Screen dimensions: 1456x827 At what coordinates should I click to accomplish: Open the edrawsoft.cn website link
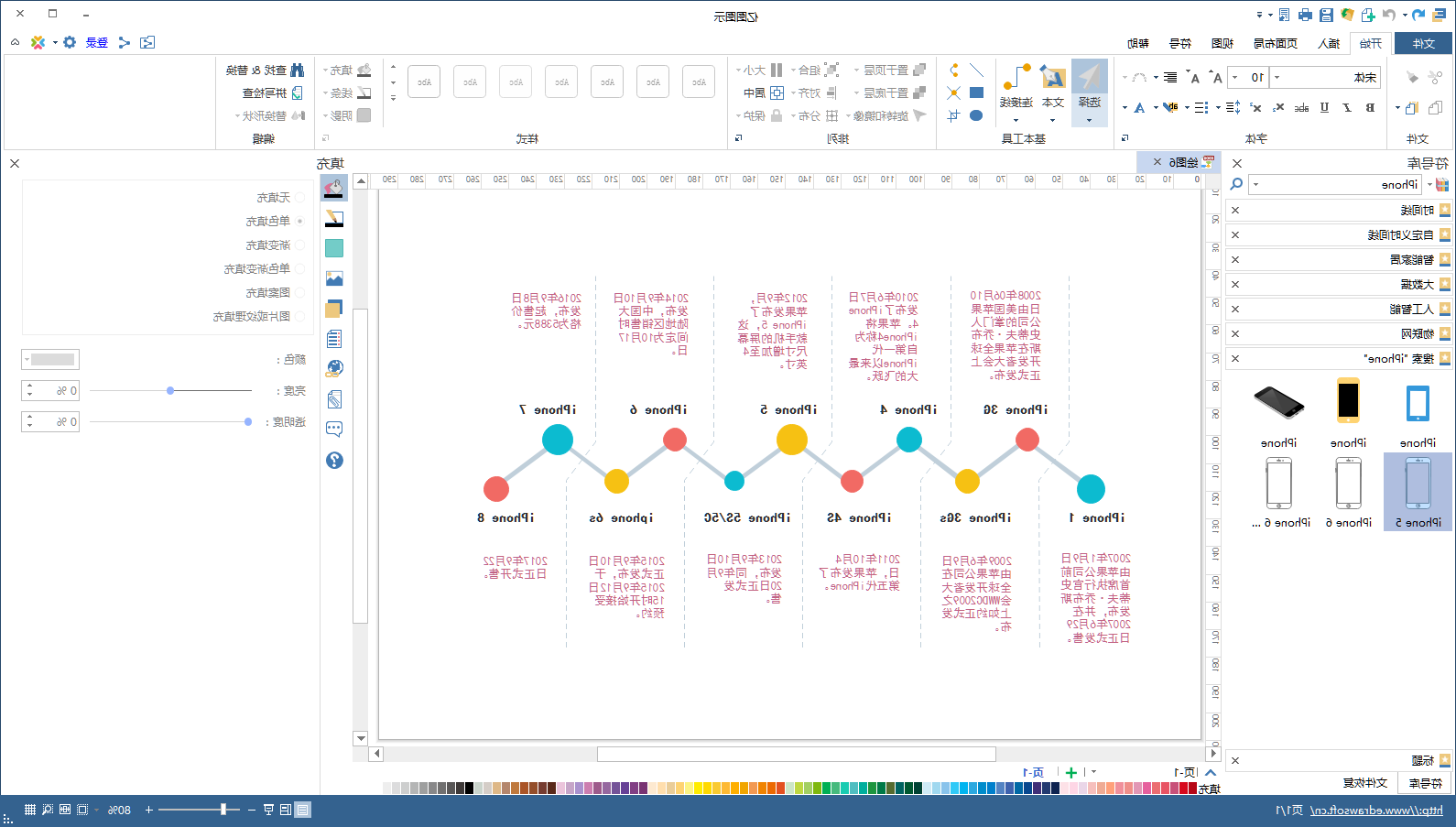[1376, 810]
